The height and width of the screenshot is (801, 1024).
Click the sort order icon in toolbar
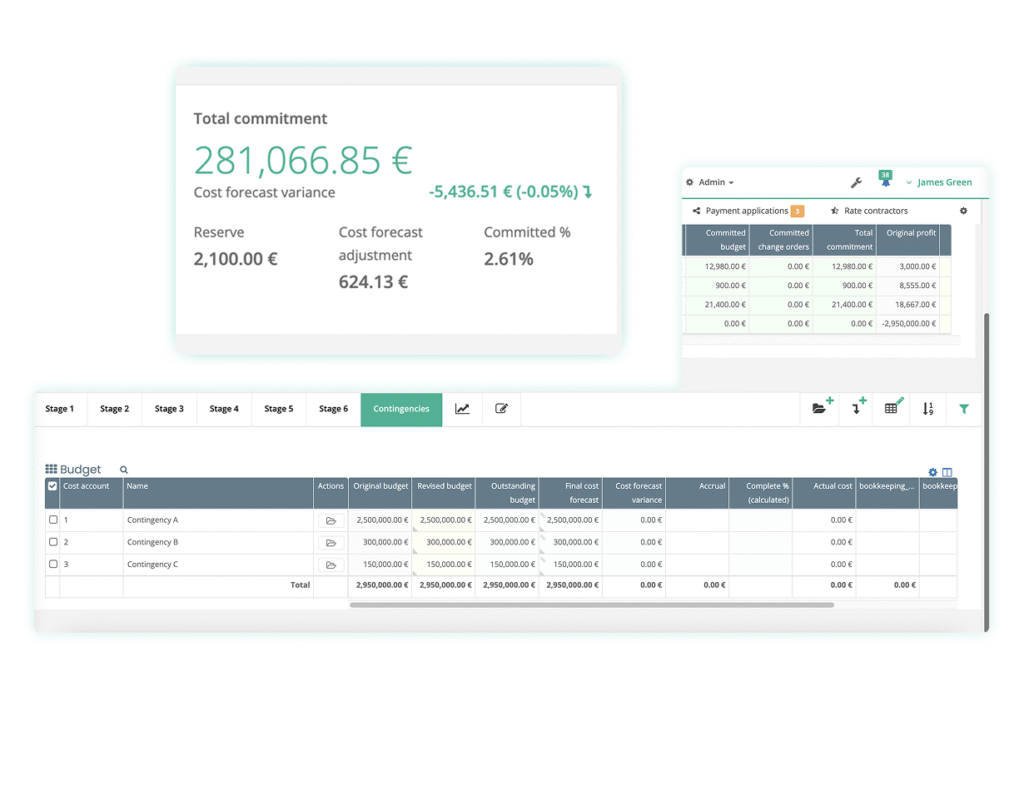coord(928,409)
